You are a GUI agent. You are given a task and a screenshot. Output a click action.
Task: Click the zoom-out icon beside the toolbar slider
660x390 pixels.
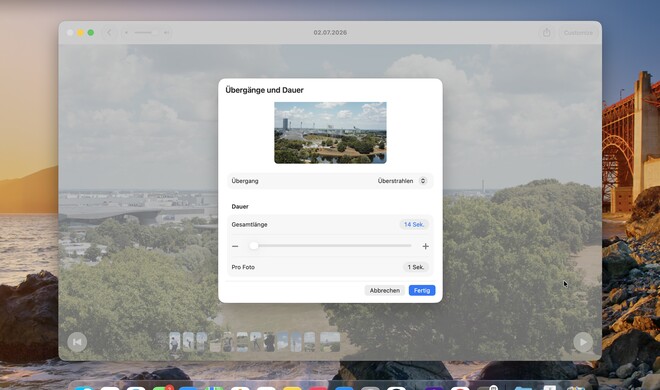coord(126,32)
